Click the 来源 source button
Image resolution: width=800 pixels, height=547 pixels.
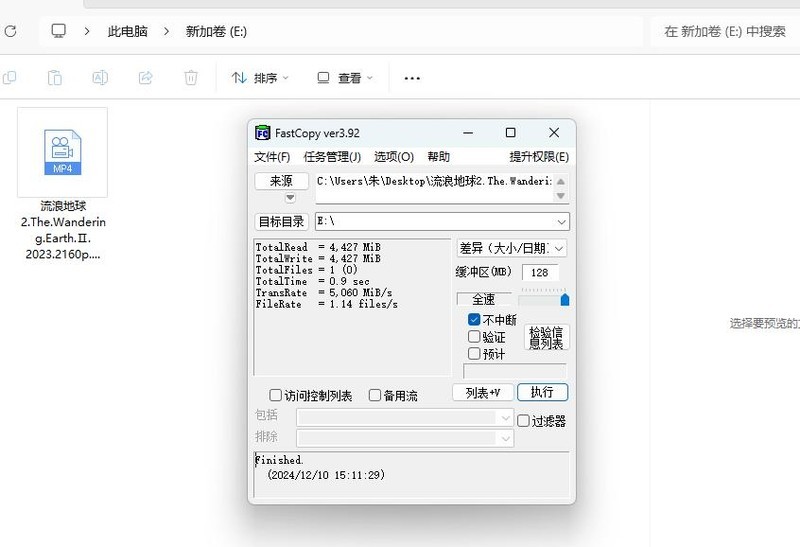click(x=281, y=181)
